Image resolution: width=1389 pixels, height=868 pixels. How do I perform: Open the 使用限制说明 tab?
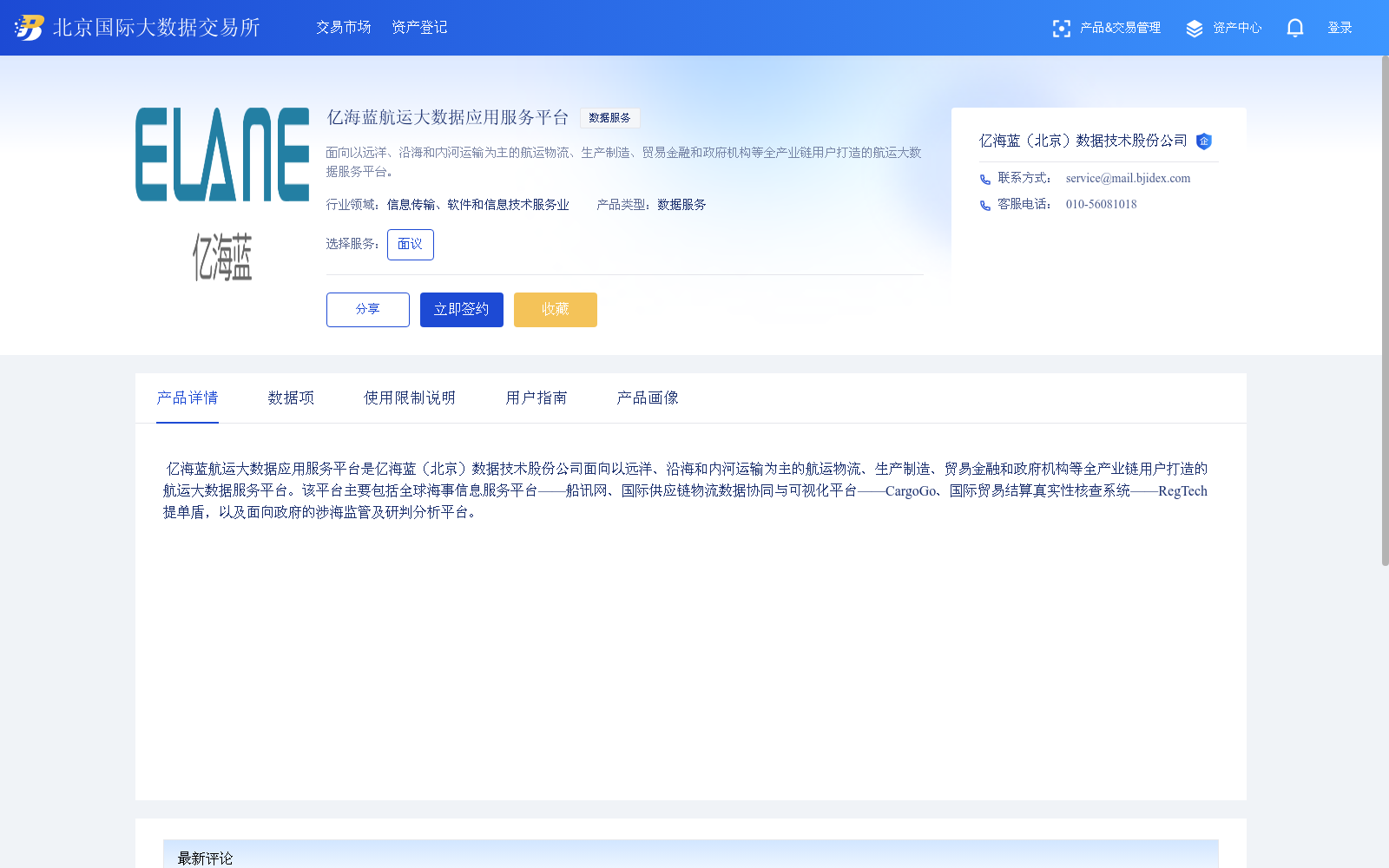click(x=410, y=398)
